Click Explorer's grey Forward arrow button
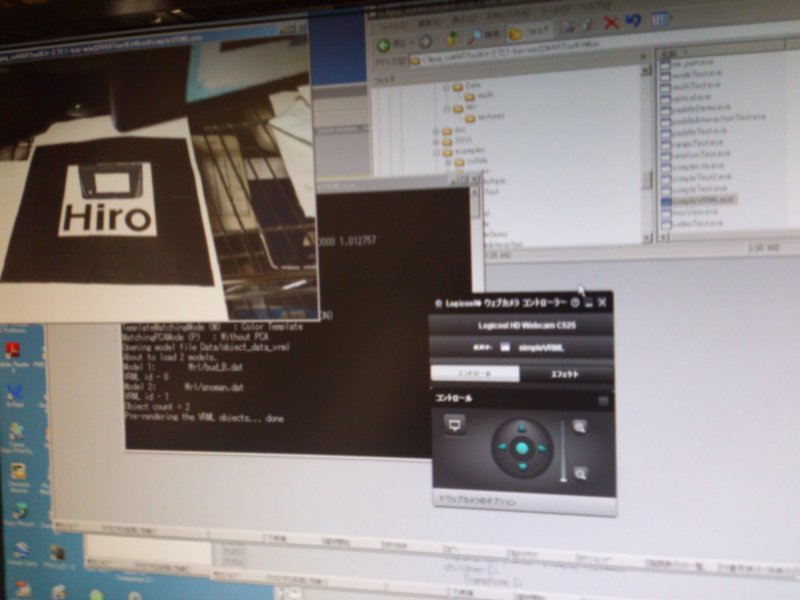Image resolution: width=800 pixels, height=600 pixels. click(x=425, y=42)
